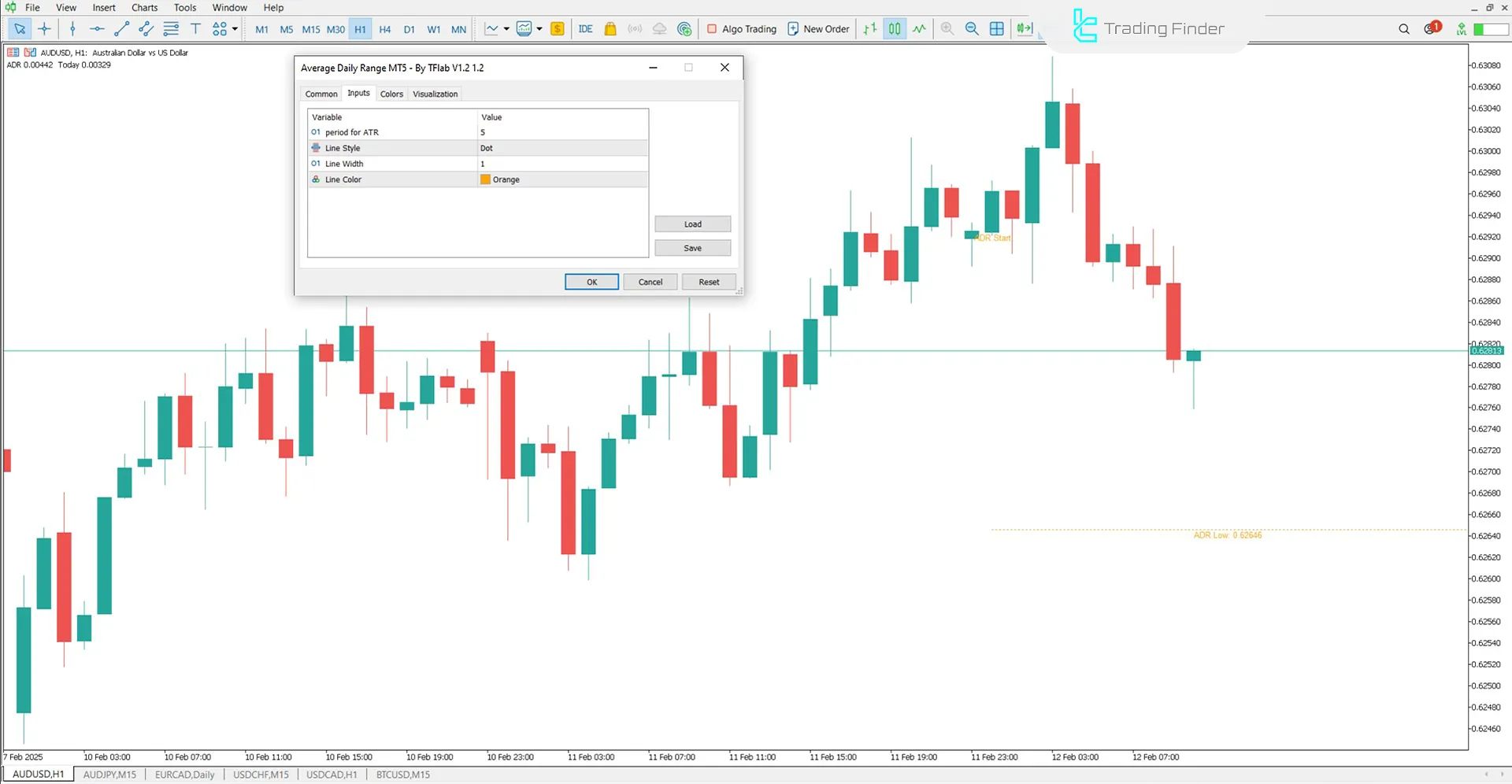The height and width of the screenshot is (784, 1512).
Task: Select the Crosshair tool
Action: [x=45, y=28]
